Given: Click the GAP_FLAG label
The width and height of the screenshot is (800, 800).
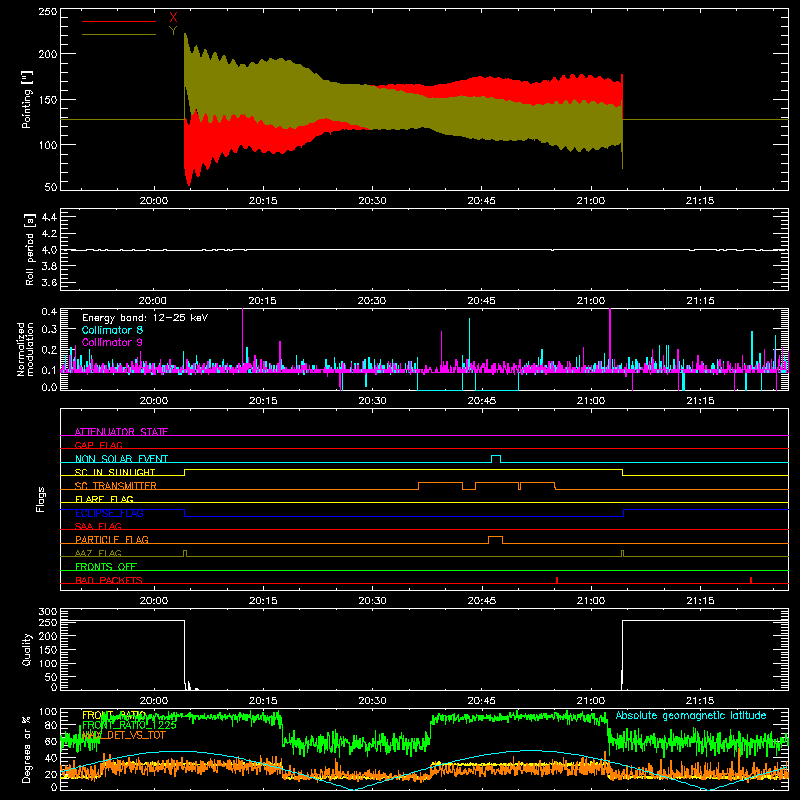Looking at the screenshot, I should 98,445.
